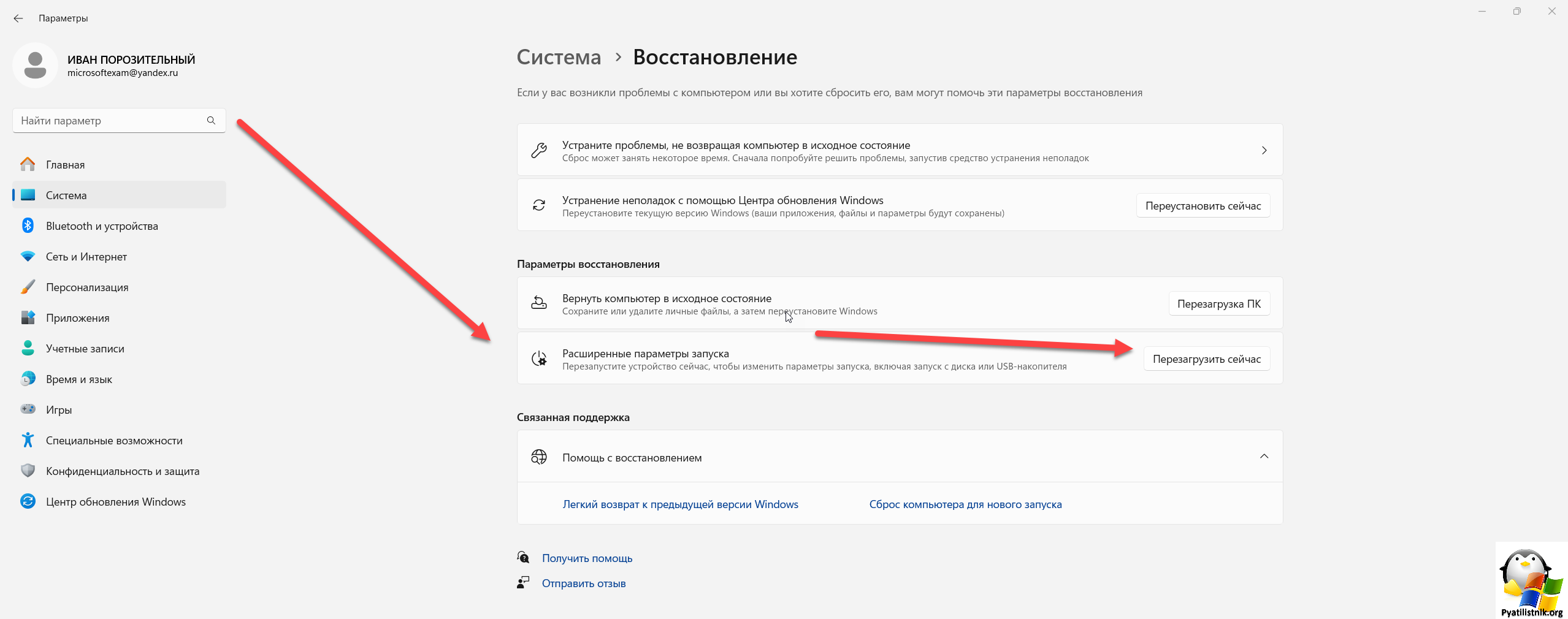Click the Система monitor icon

click(x=28, y=195)
